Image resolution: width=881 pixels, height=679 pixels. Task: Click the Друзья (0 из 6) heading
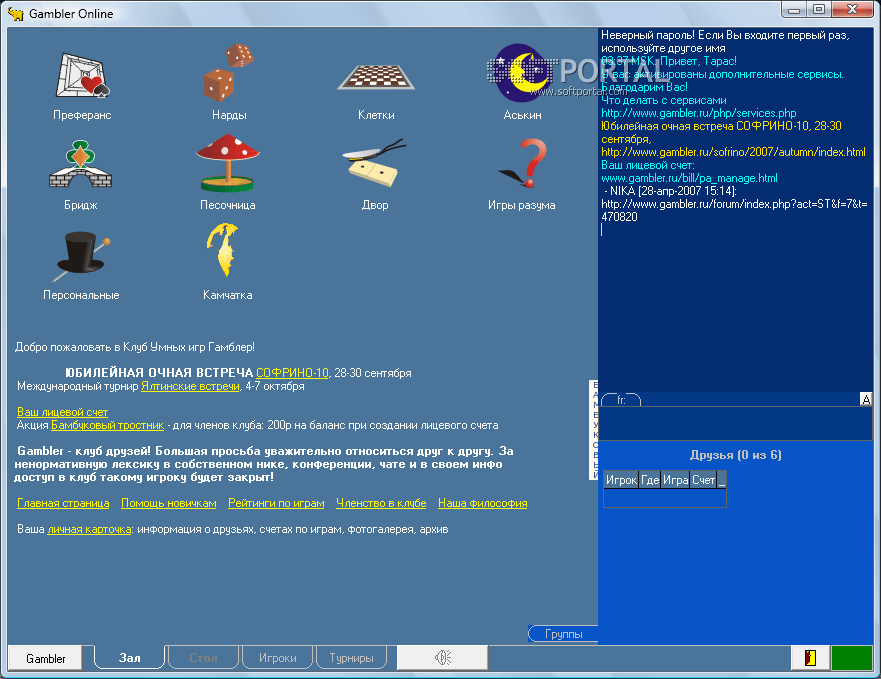(x=735, y=455)
